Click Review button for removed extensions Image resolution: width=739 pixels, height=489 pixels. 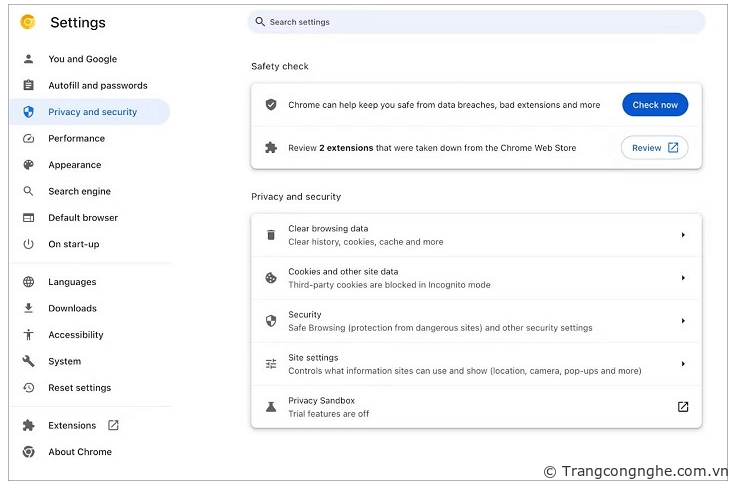654,148
